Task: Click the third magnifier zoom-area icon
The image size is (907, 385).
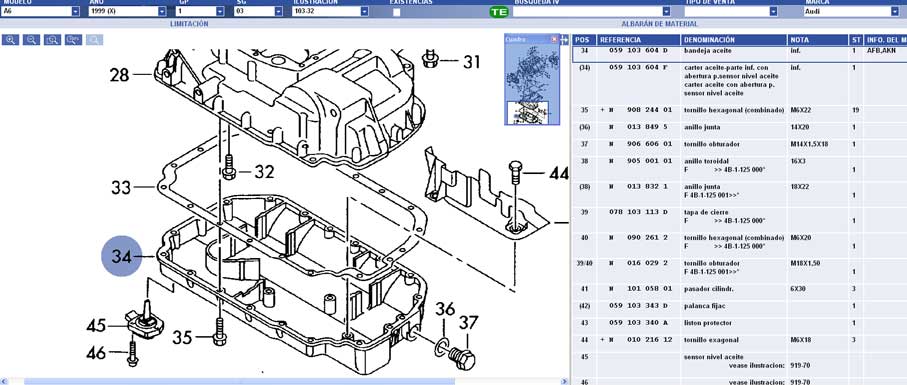Action: 53,40
